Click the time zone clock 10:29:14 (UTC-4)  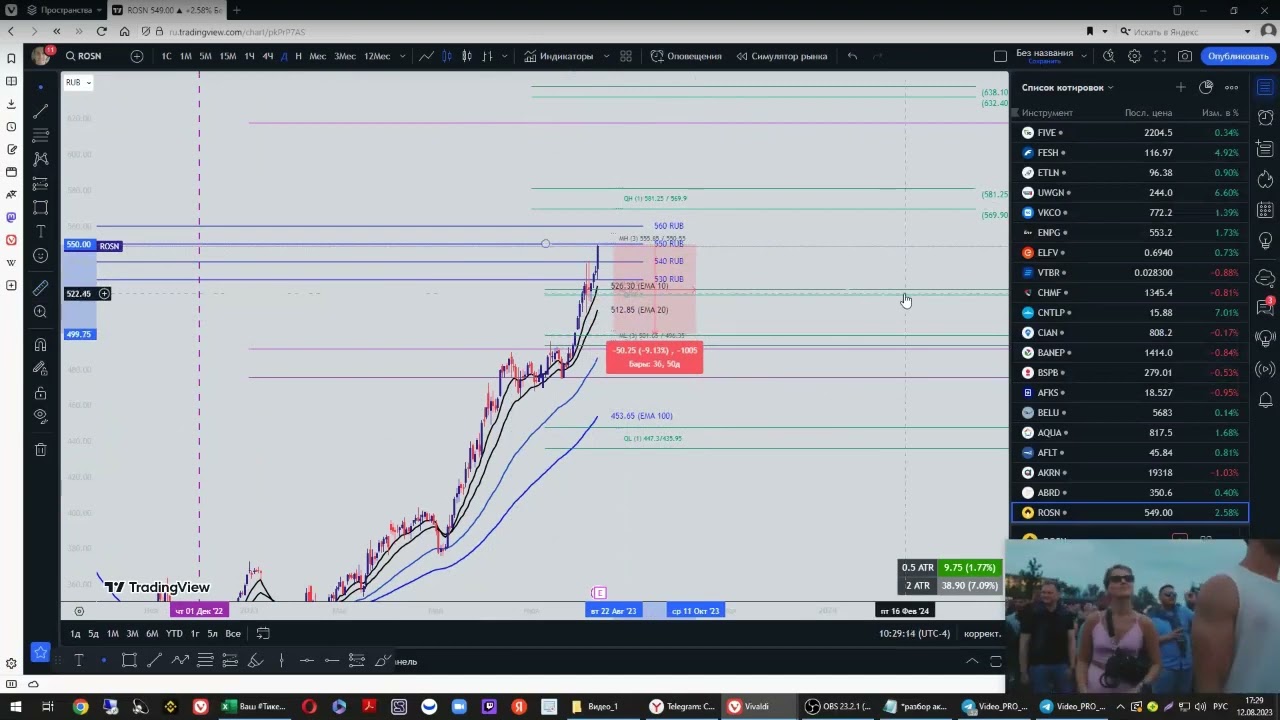(914, 634)
